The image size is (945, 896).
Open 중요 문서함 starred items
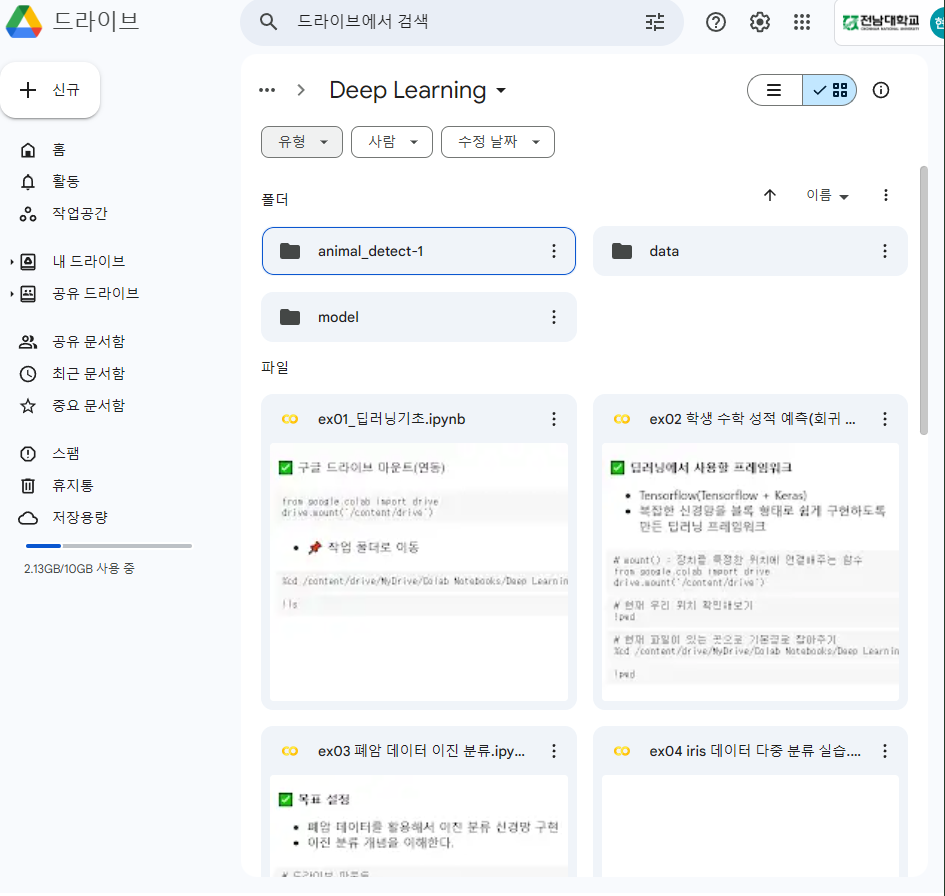[89, 406]
